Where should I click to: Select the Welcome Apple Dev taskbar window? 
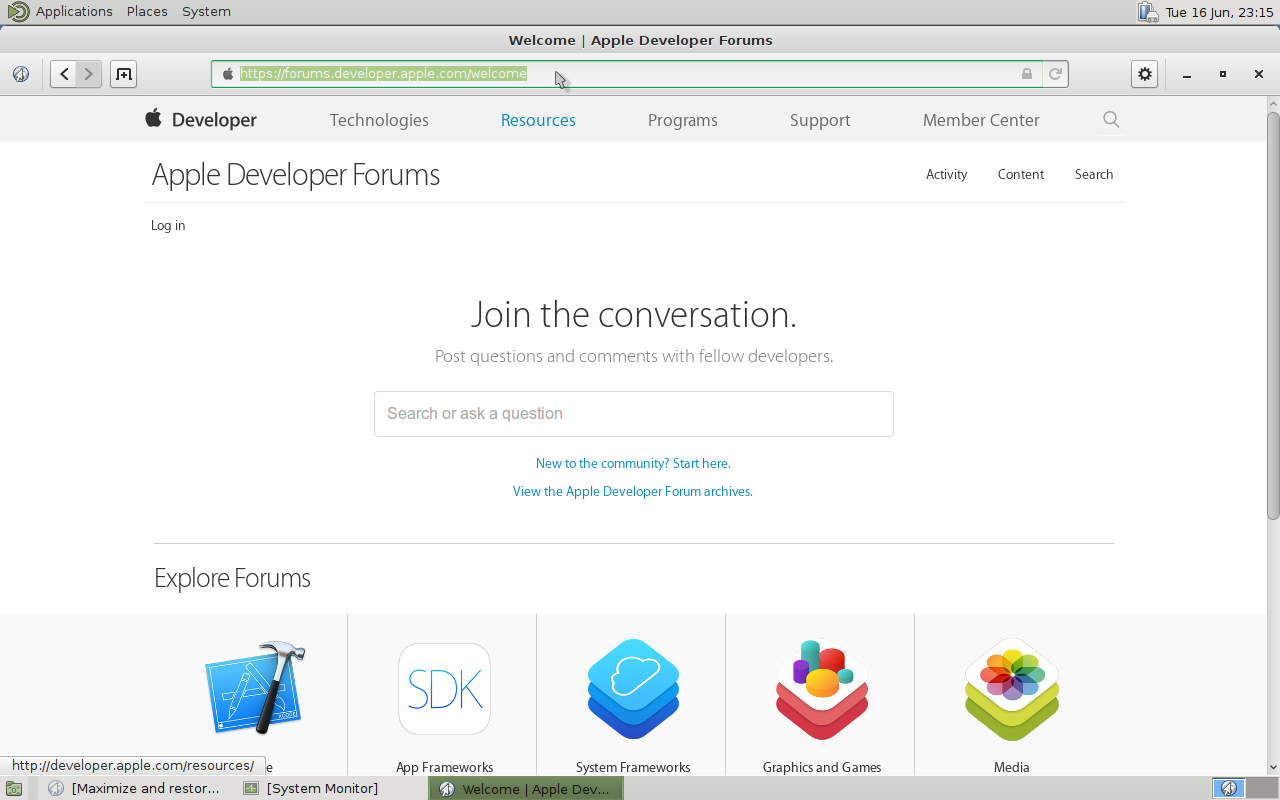(526, 789)
